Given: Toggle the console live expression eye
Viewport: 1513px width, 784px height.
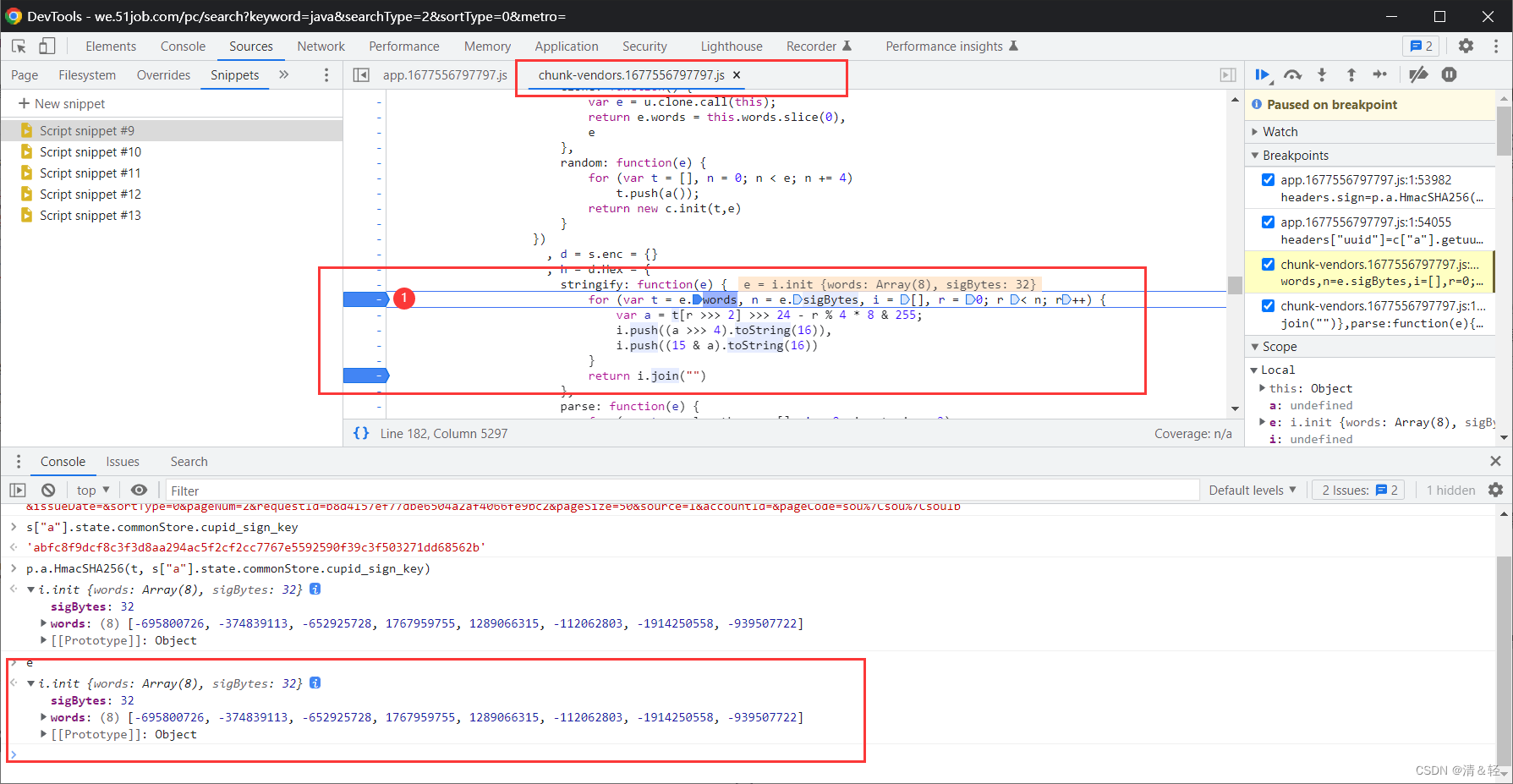Looking at the screenshot, I should (x=139, y=491).
